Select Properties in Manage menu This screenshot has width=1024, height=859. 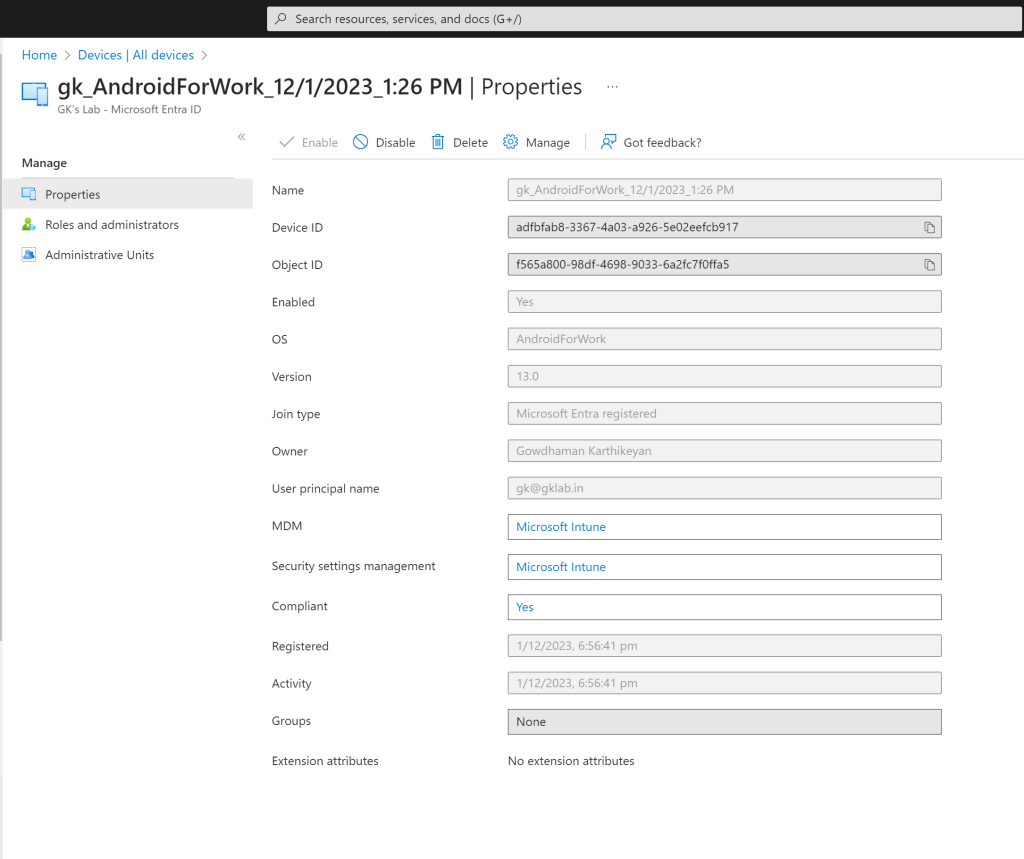[128, 194]
